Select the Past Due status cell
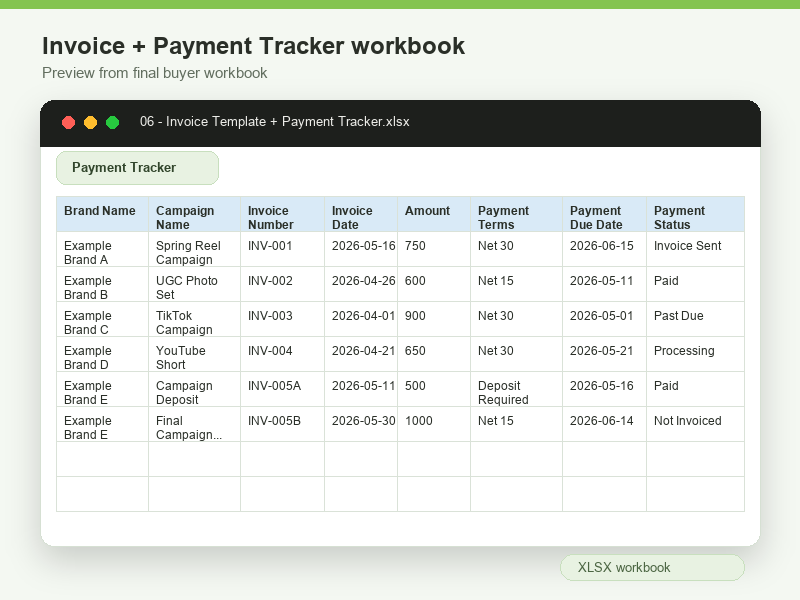 click(695, 319)
